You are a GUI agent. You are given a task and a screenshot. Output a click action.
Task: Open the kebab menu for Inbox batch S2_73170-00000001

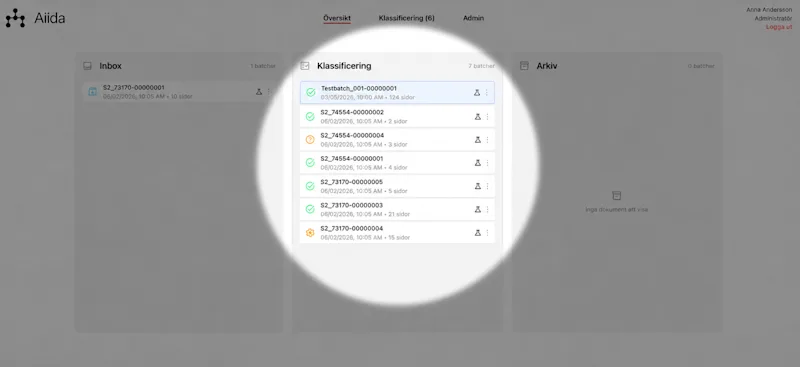pos(268,92)
